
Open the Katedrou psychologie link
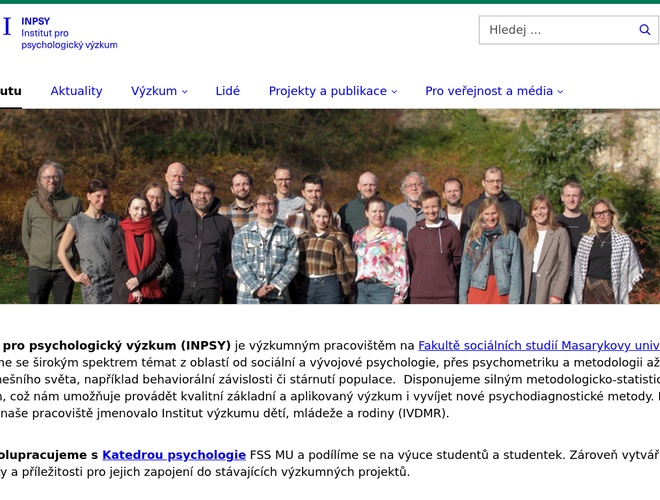click(174, 455)
